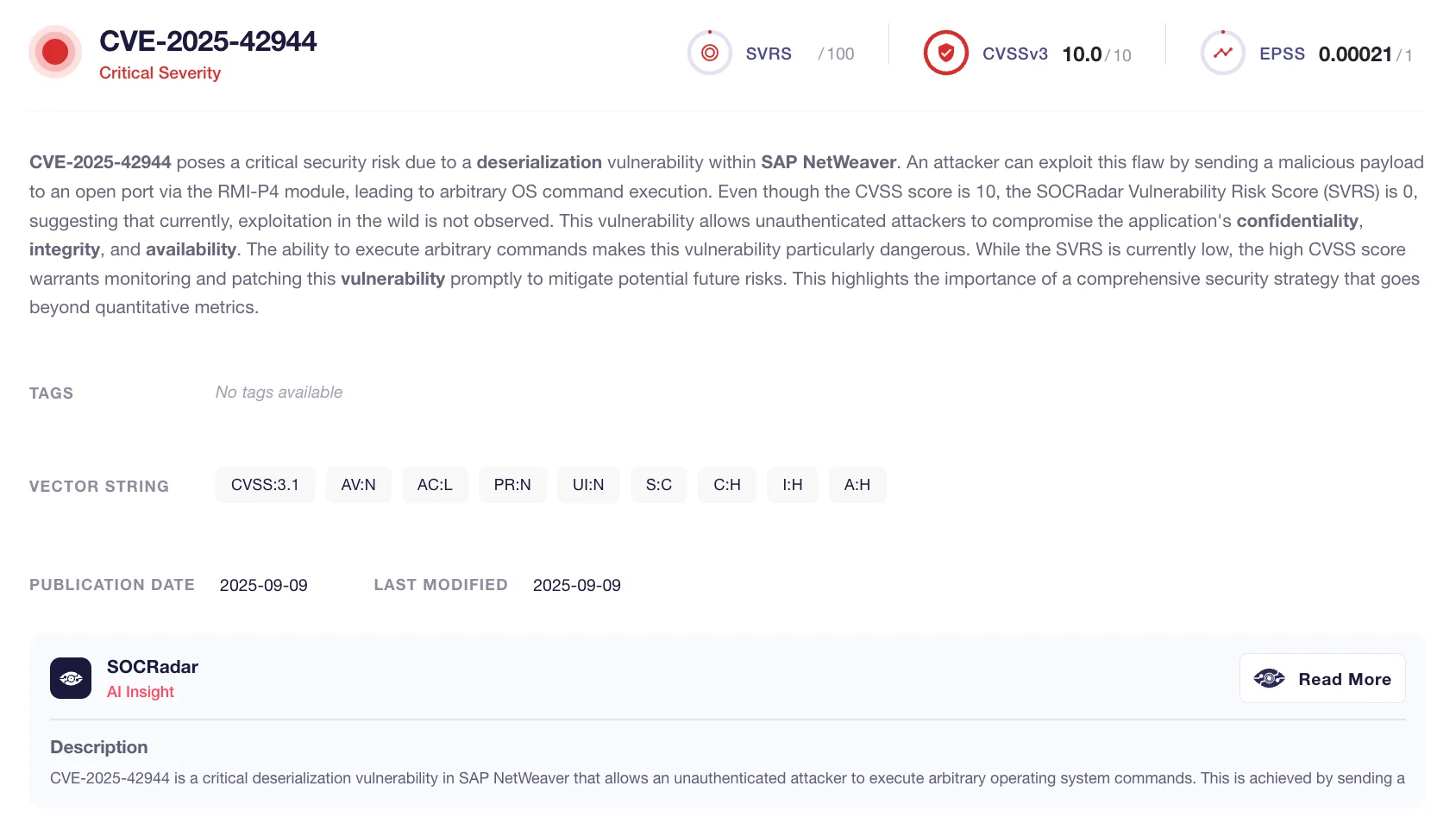Click the SVRS target gauge icon
This screenshot has height=830, width=1456.
[x=709, y=53]
